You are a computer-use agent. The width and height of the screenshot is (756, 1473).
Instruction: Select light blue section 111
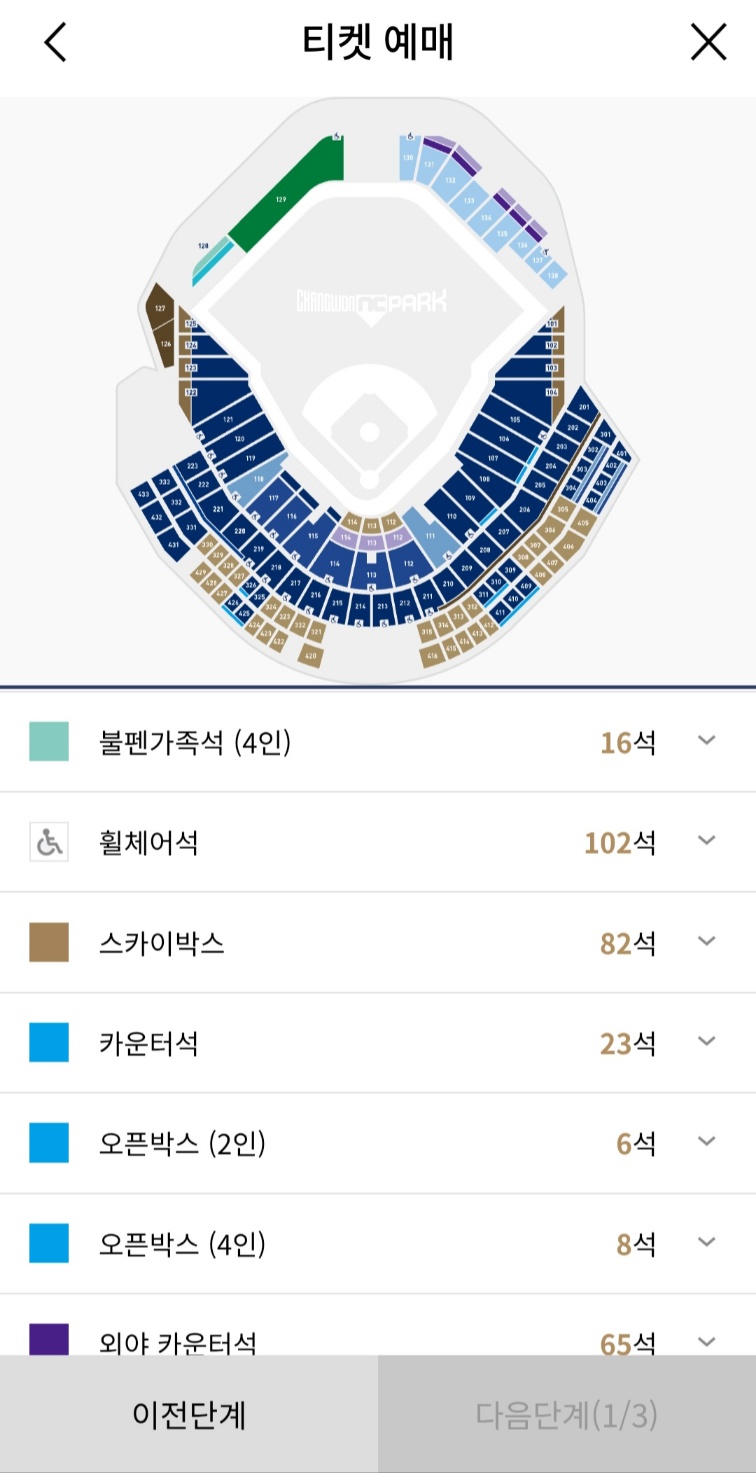click(x=430, y=537)
